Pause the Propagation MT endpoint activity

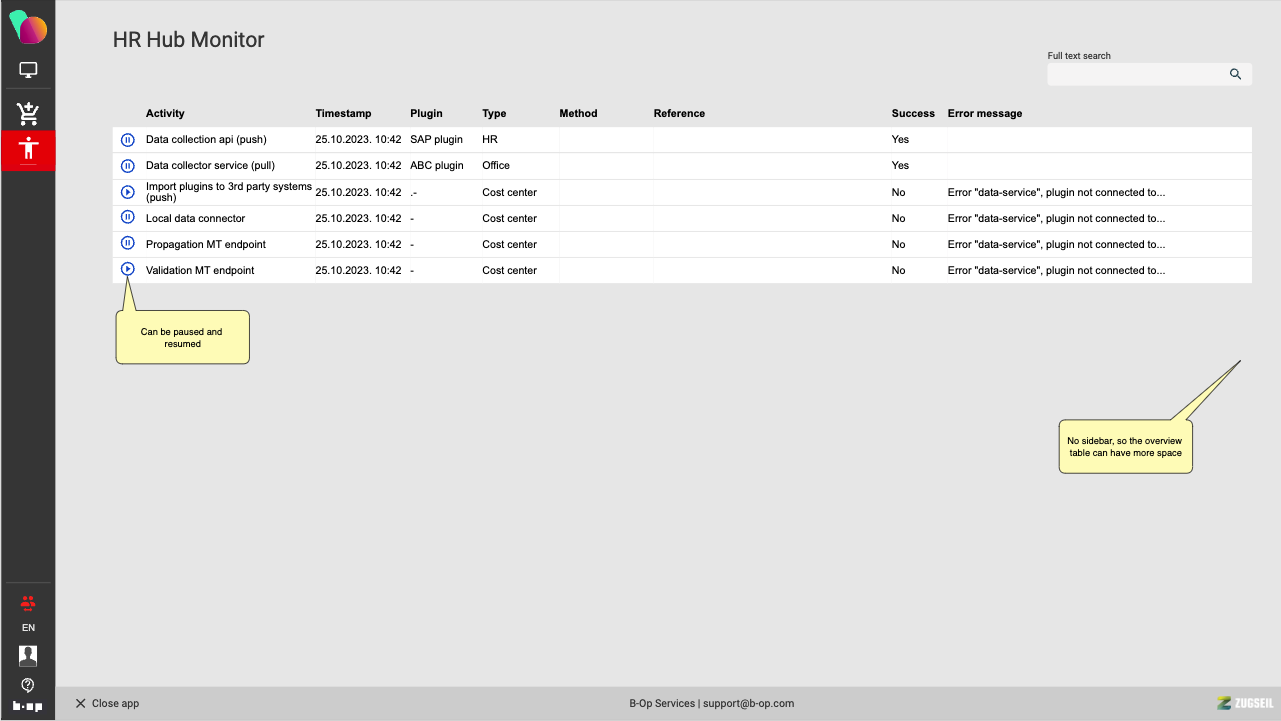tap(128, 243)
